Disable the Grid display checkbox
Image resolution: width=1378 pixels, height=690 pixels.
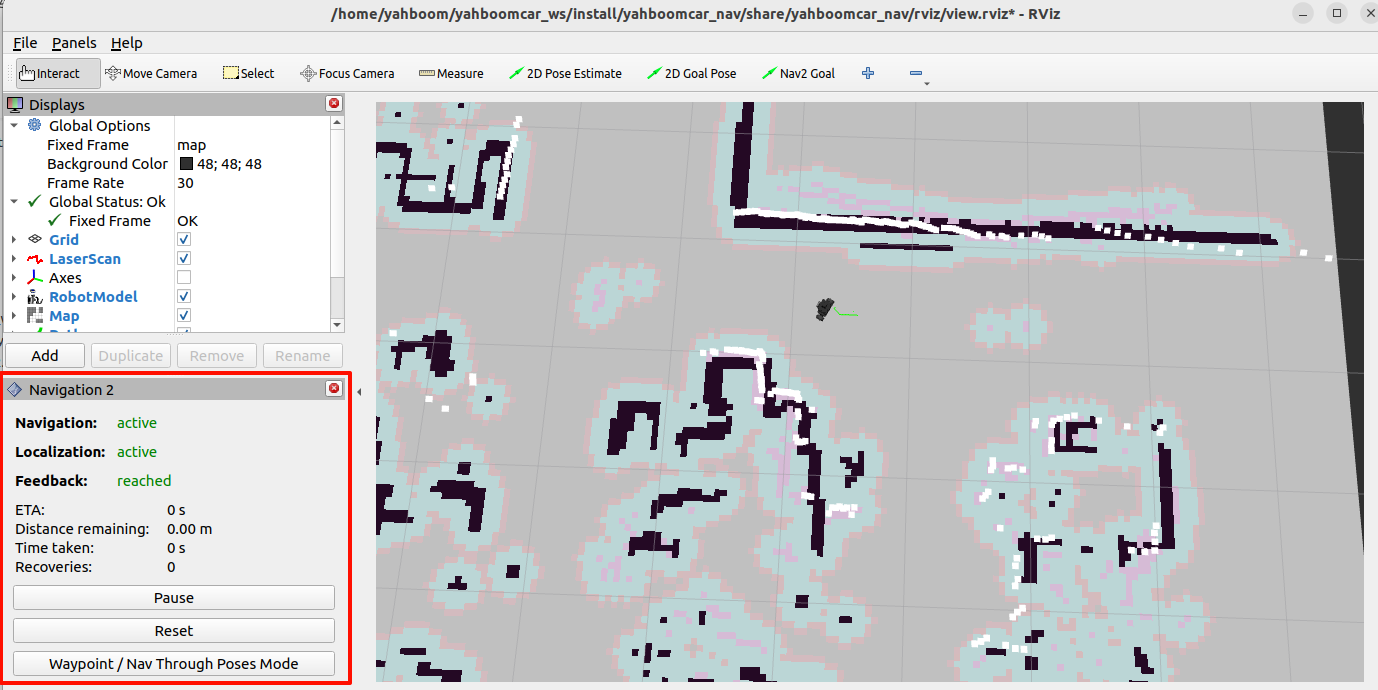[x=184, y=239]
